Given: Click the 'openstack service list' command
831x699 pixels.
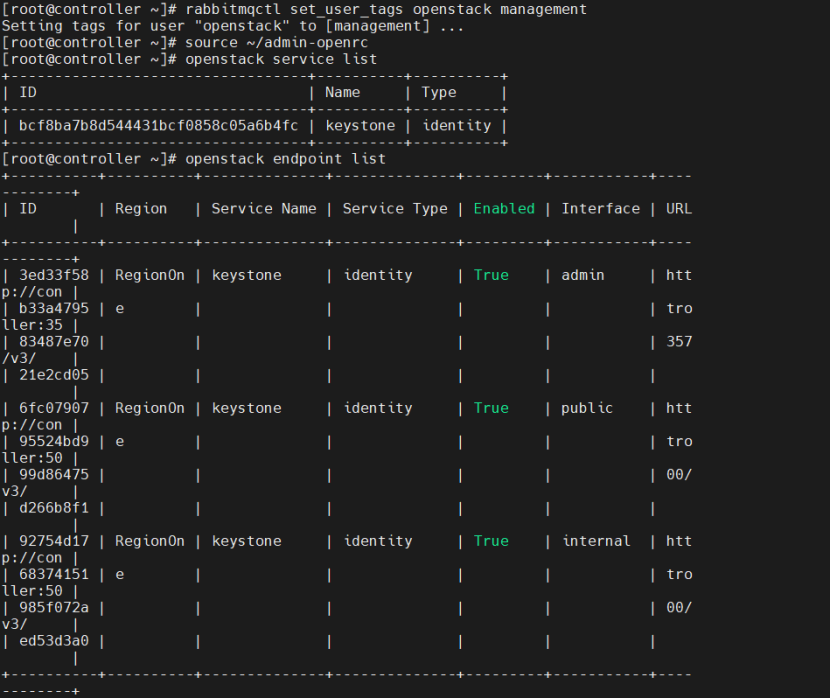Looking at the screenshot, I should (281, 59).
